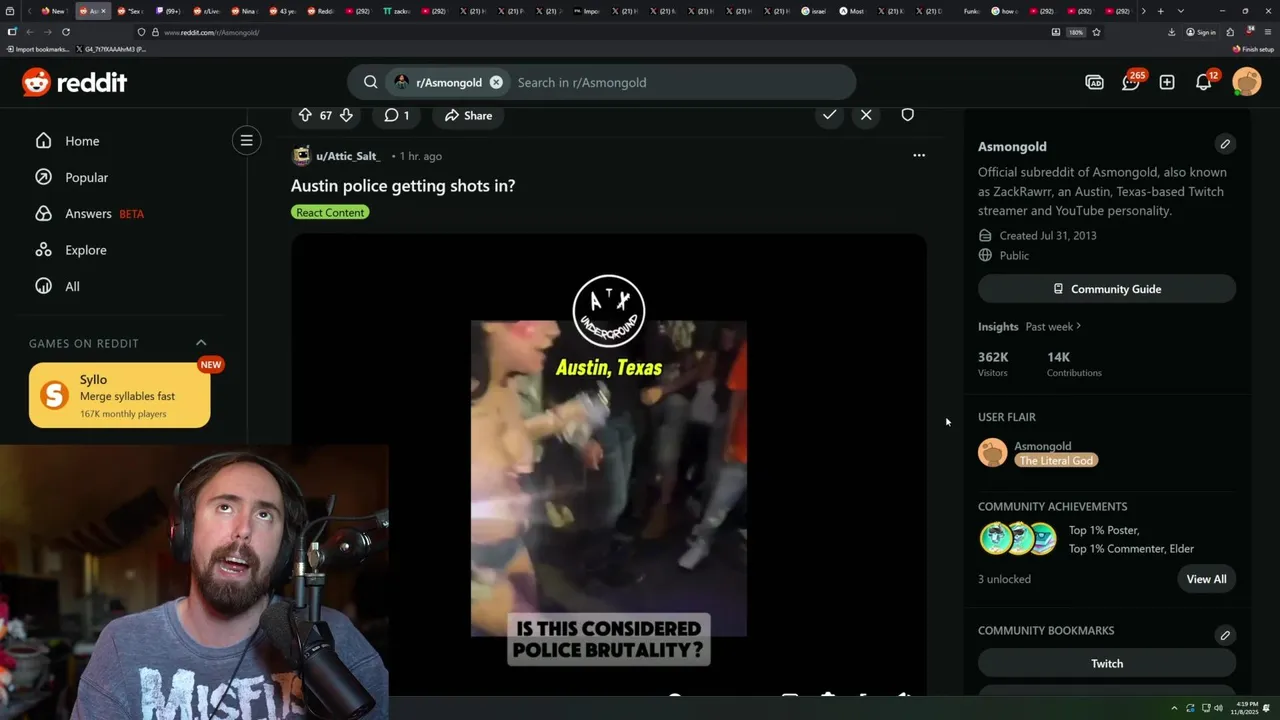
Task: Open the Syllo game card
Action: coord(120,395)
